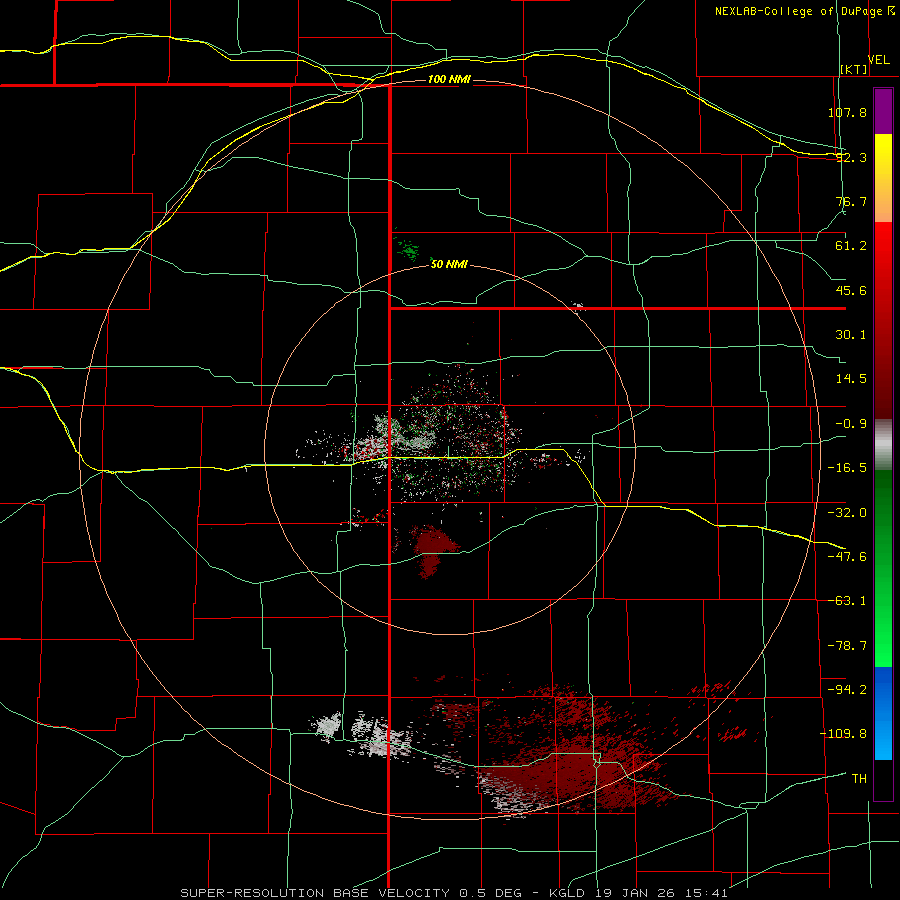Click the 45.6 velocity scale value
This screenshot has height=900, width=900.
tap(851, 290)
